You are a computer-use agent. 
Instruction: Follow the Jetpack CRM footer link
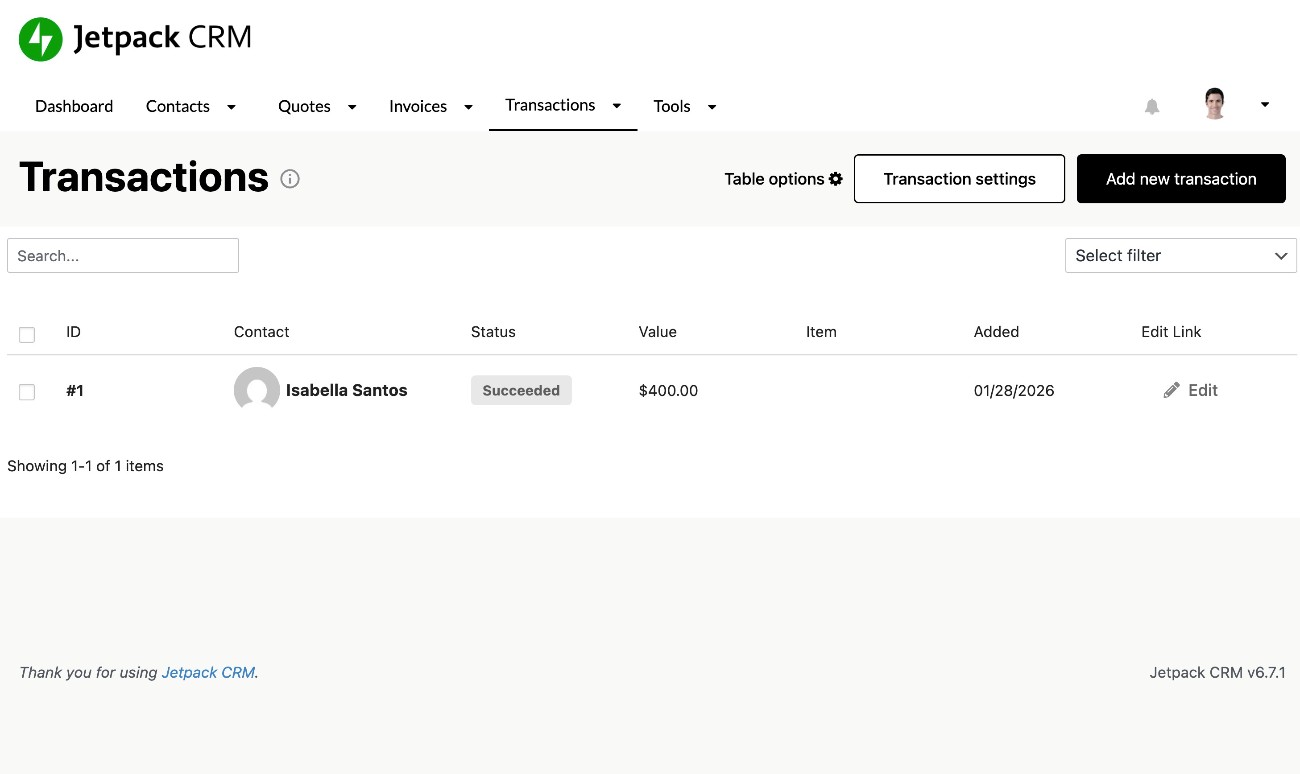click(x=207, y=672)
